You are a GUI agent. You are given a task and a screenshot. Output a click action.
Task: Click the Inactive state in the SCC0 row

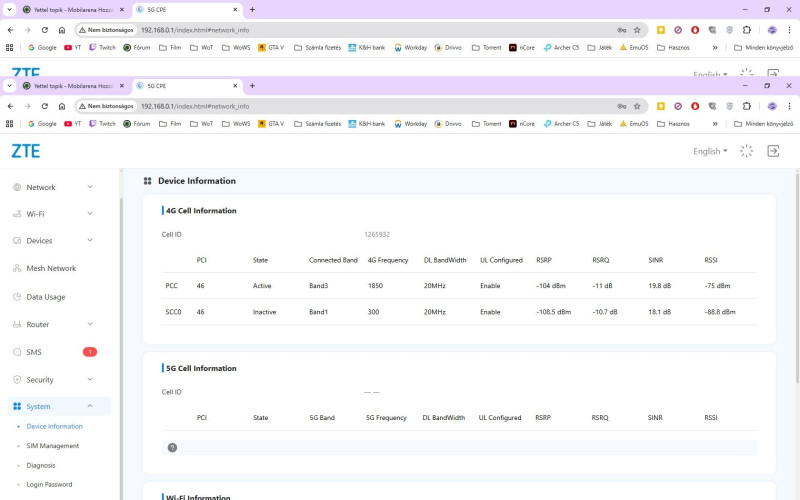(264, 312)
